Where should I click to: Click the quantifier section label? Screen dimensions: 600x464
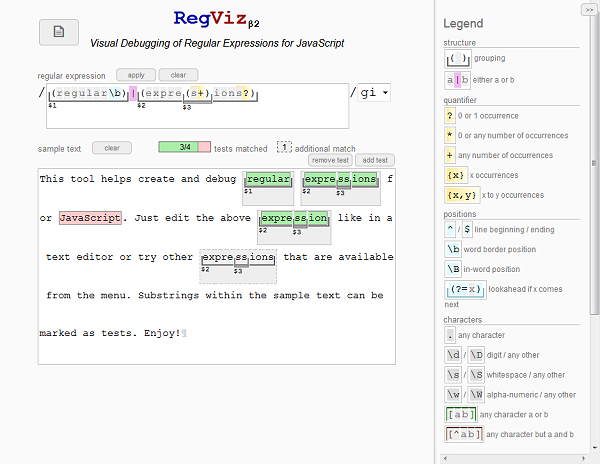coord(460,100)
